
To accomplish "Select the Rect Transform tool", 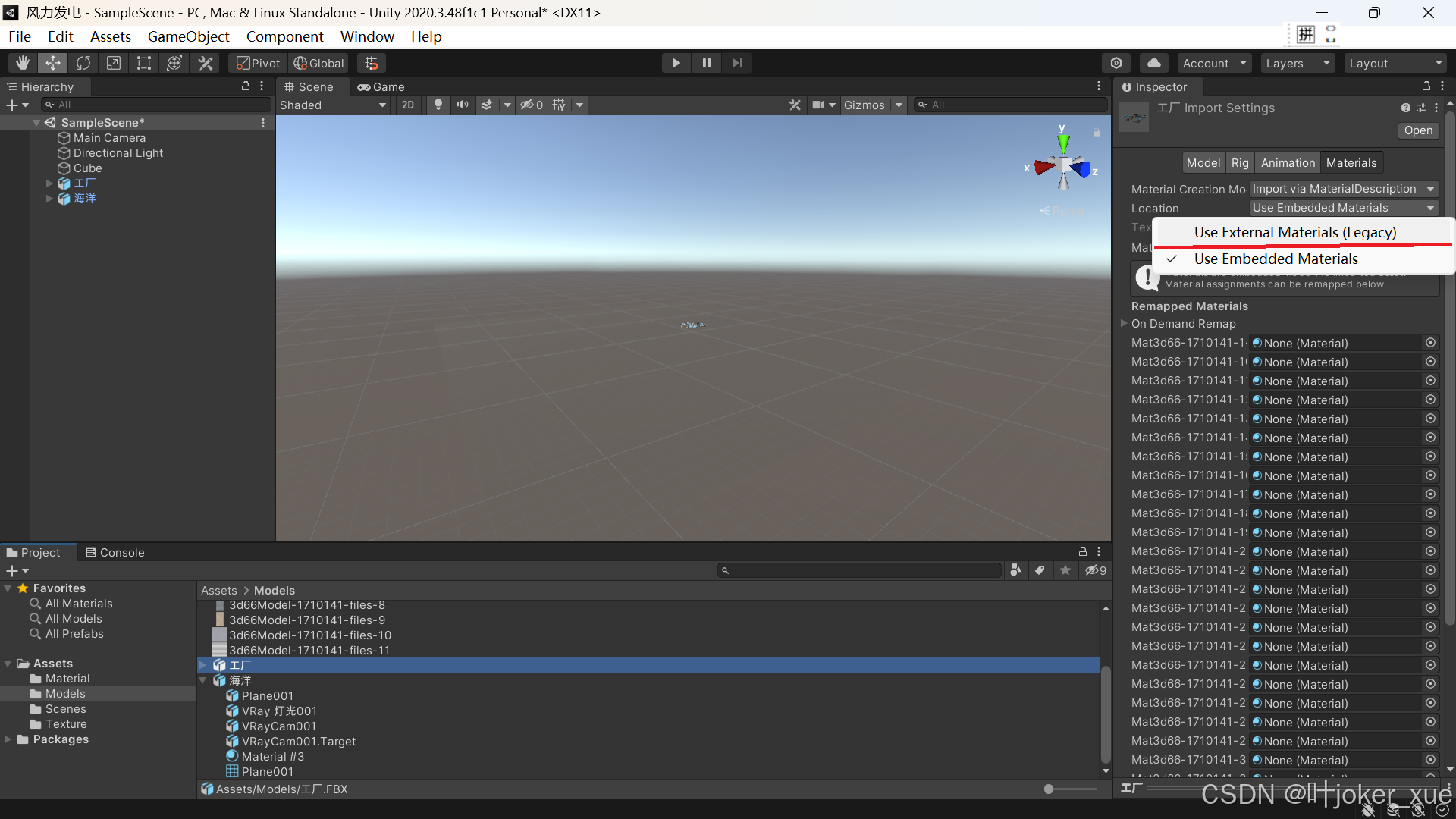I will (x=144, y=62).
